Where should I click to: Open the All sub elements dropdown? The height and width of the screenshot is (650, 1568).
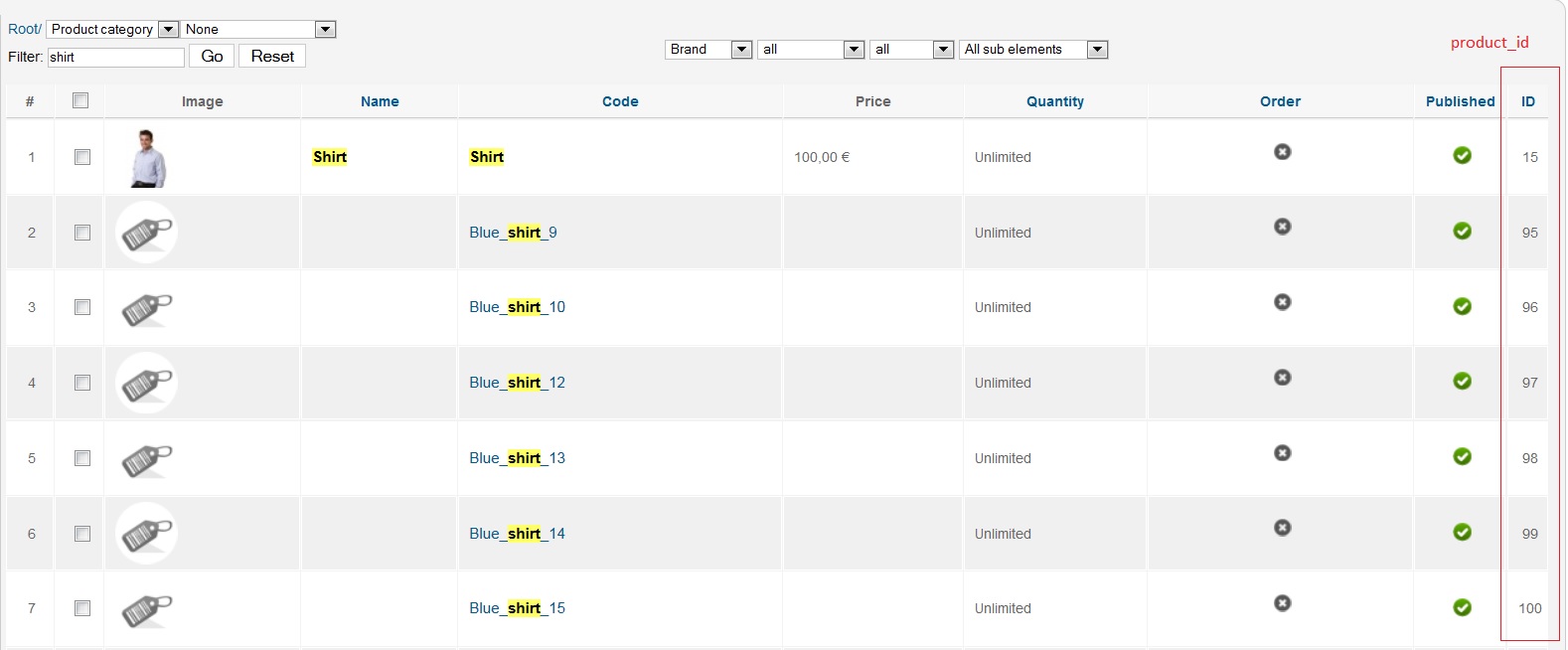[1033, 49]
